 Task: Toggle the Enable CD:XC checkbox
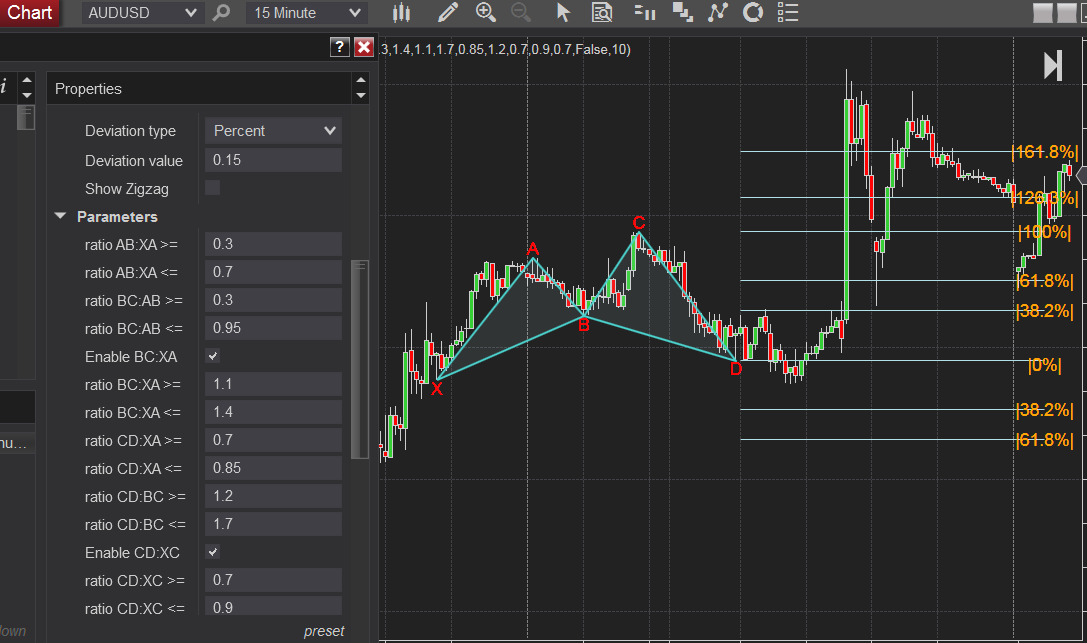click(213, 552)
